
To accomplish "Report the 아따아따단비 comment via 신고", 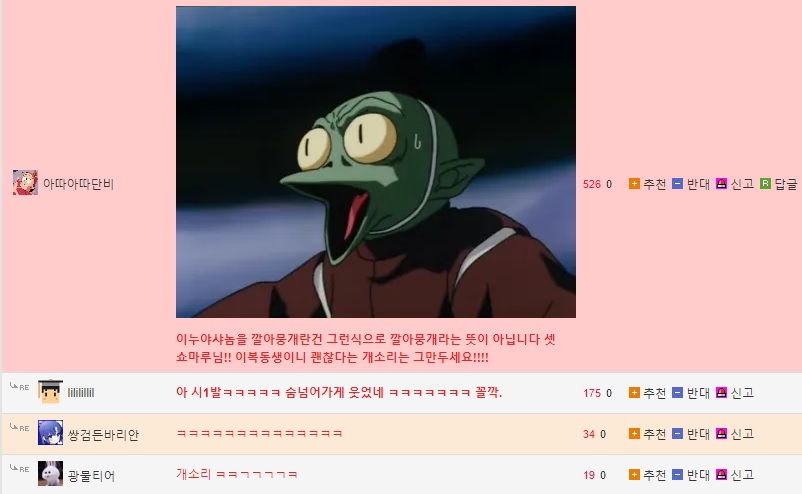I will pyautogui.click(x=734, y=184).
